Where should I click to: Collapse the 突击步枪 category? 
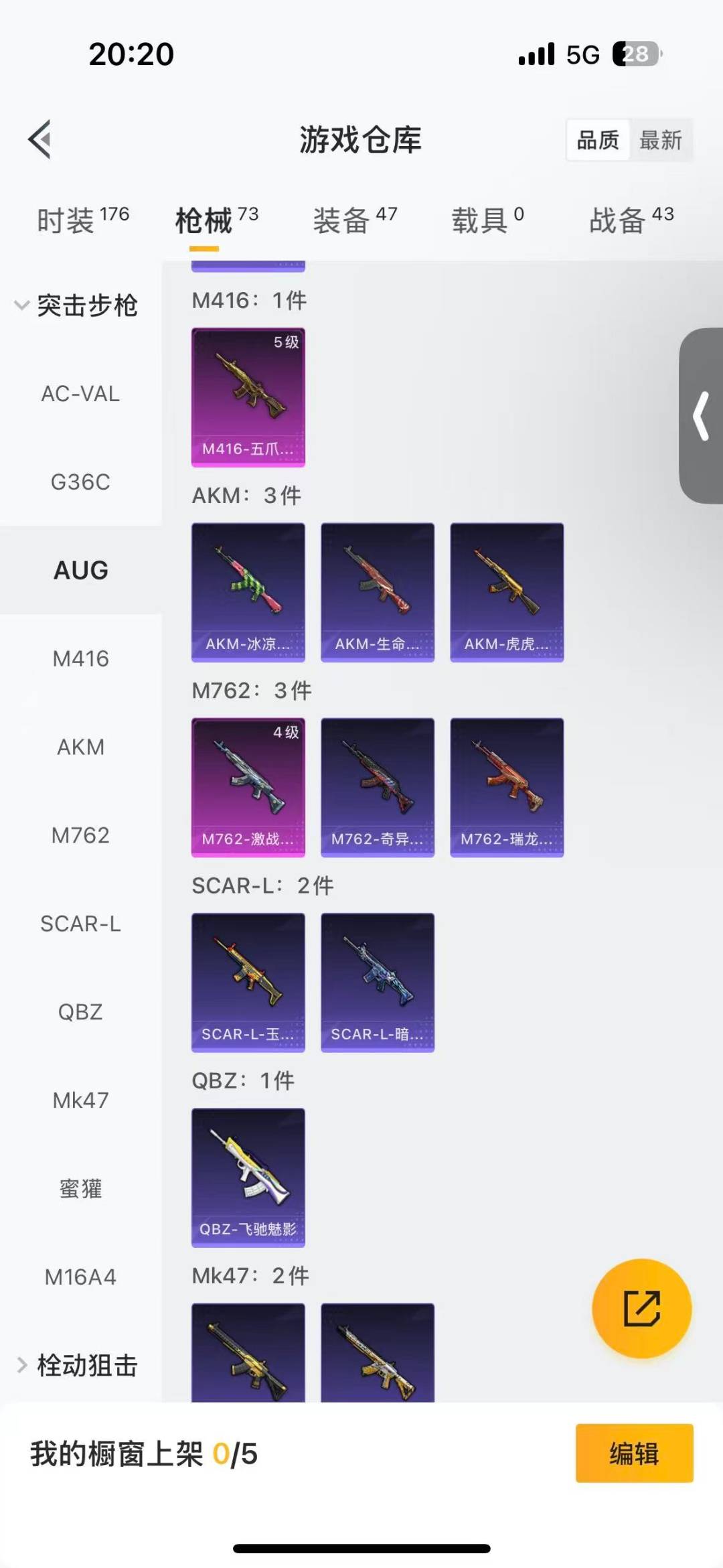coord(77,305)
